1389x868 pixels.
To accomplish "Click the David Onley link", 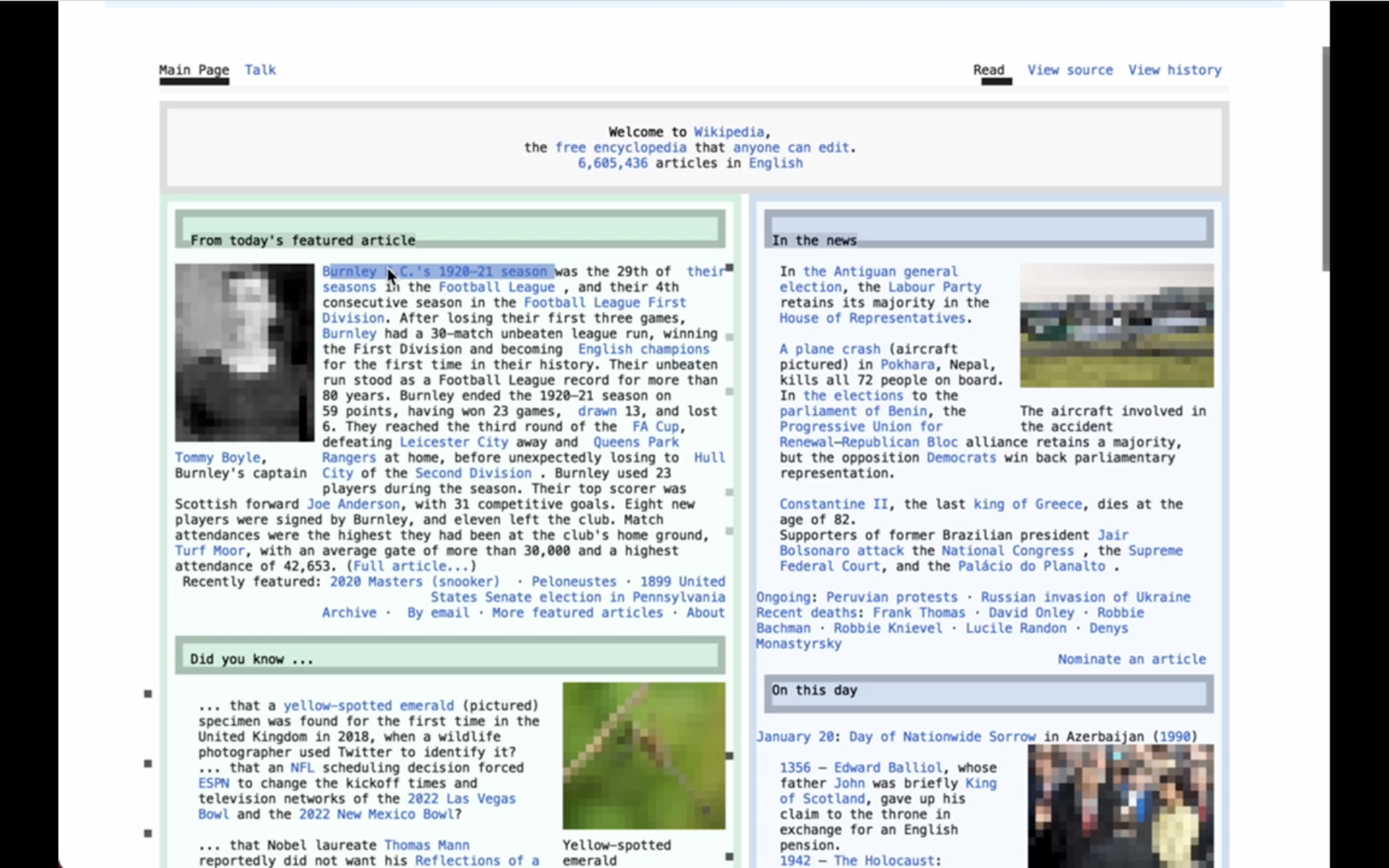I will pos(1031,612).
